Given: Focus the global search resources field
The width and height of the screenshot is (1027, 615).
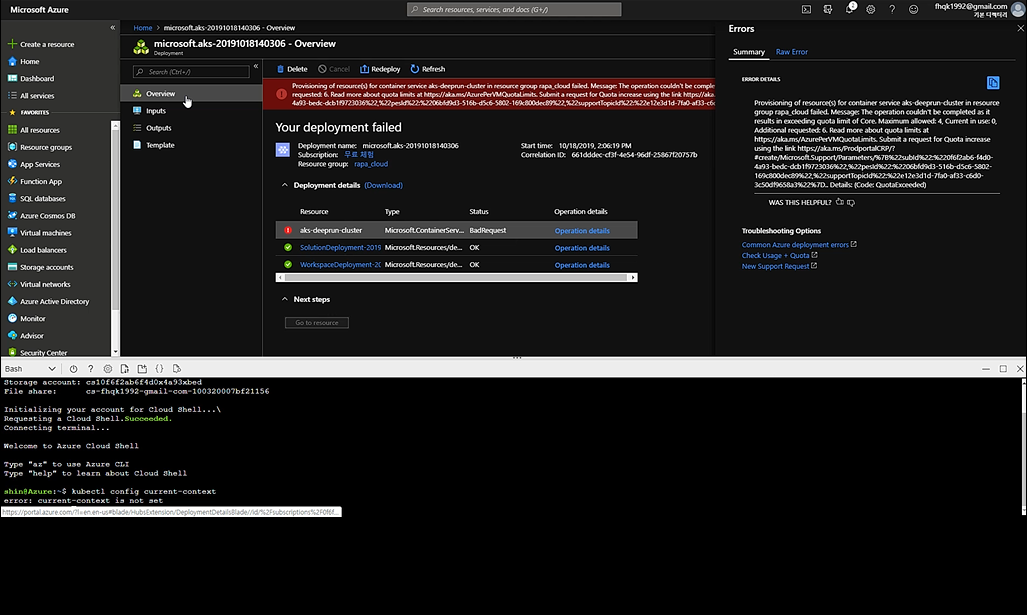Looking at the screenshot, I should point(514,9).
